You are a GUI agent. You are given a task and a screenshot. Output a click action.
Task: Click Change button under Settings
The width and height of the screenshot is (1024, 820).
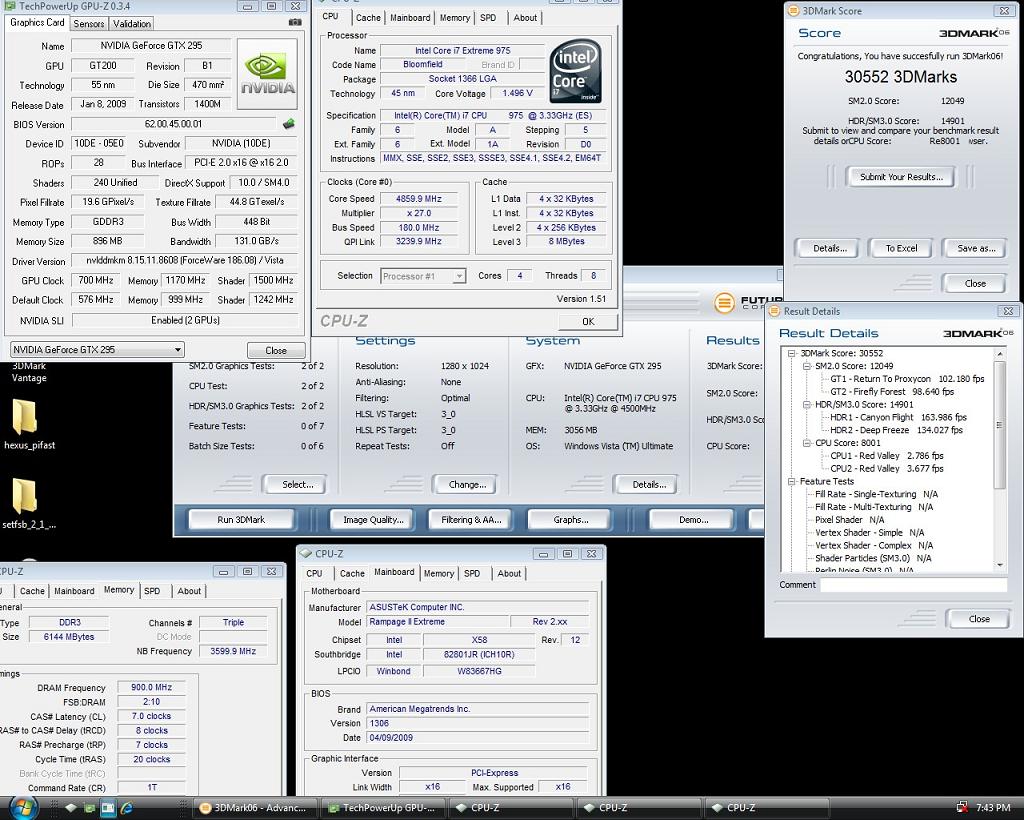pos(467,484)
